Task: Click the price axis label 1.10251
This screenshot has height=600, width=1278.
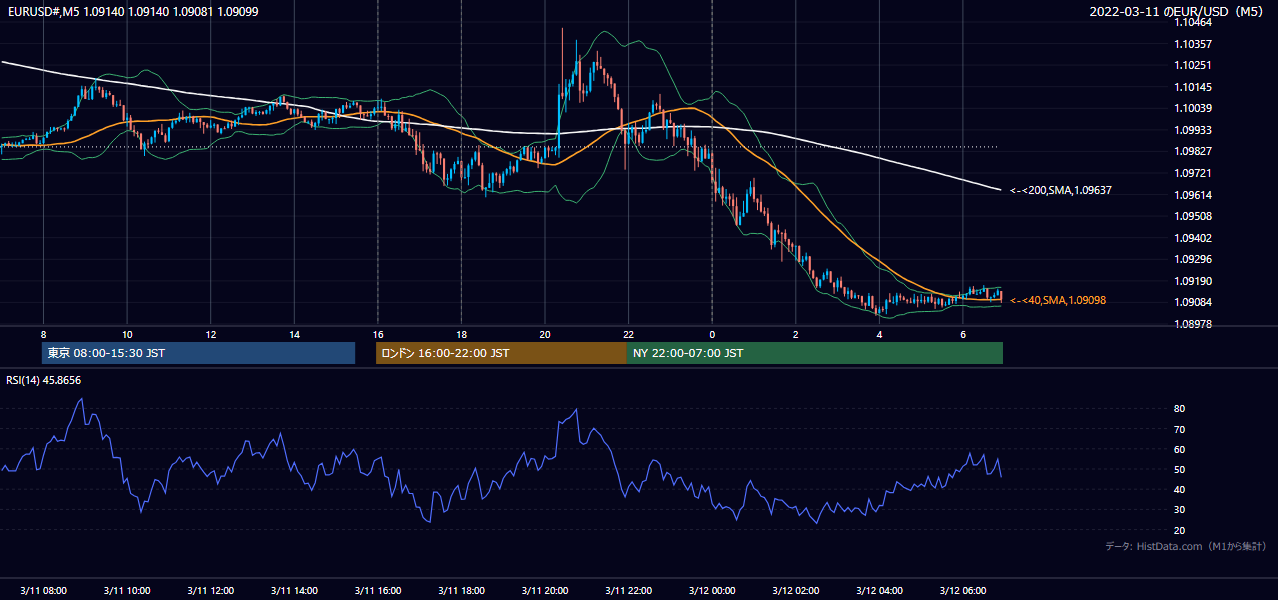Action: [x=1195, y=65]
